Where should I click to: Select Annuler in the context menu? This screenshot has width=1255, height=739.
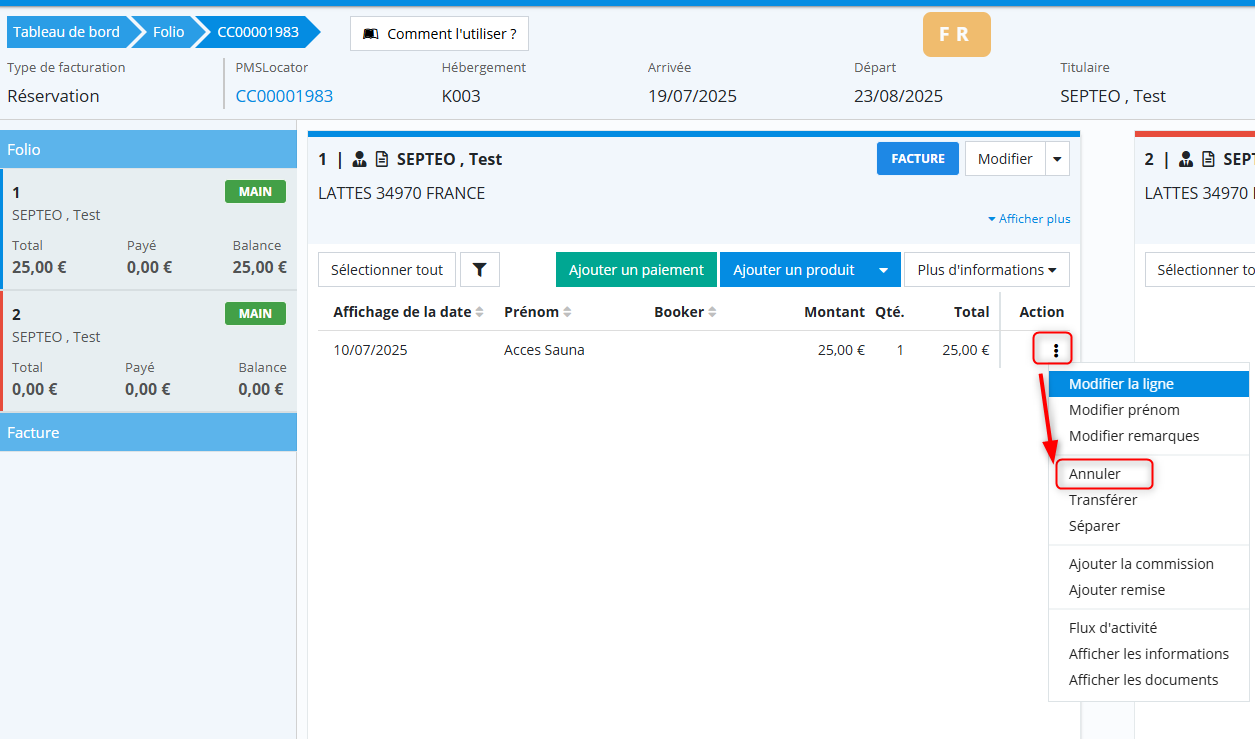(x=1095, y=474)
